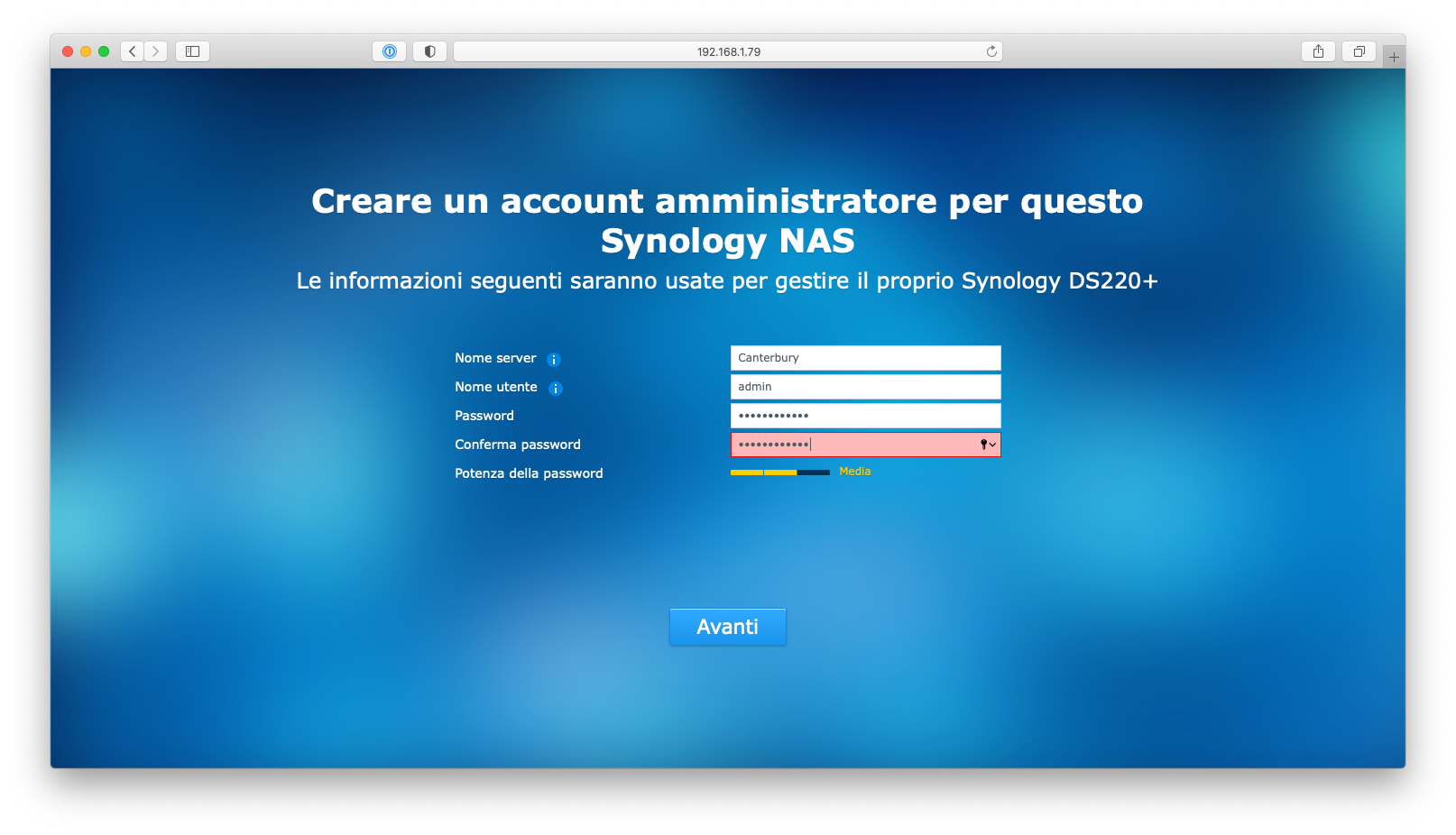Click the Nome server label
This screenshot has width=1456, height=835.
(495, 358)
